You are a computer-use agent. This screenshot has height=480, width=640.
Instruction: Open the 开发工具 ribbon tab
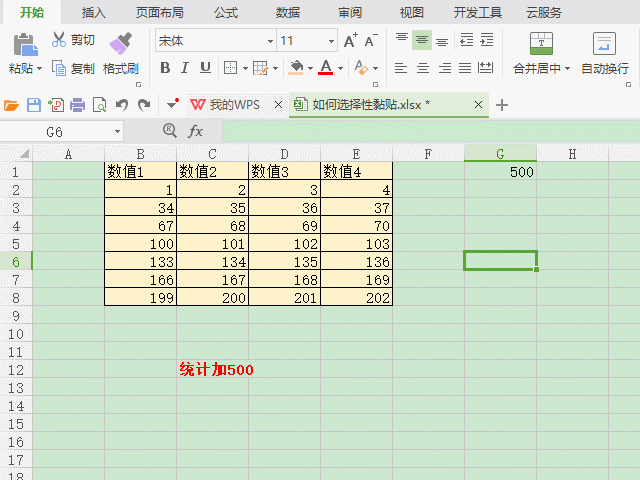point(478,12)
